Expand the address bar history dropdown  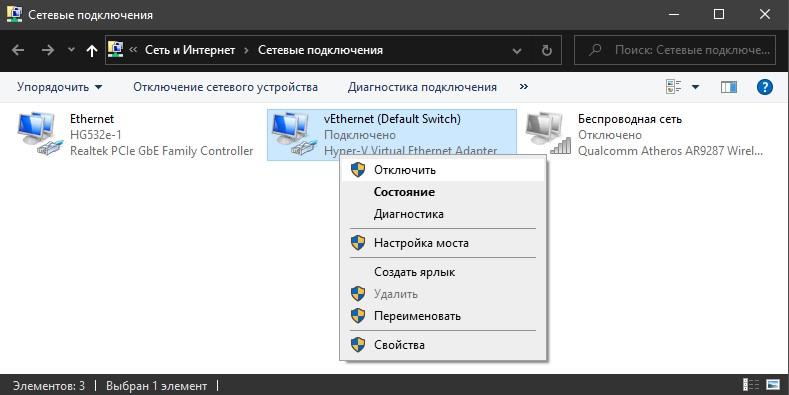click(517, 51)
